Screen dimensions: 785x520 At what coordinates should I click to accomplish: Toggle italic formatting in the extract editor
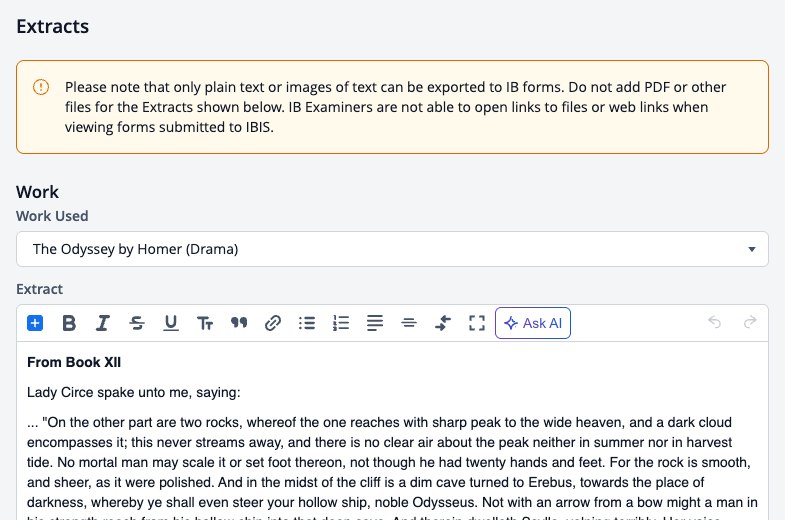(x=103, y=323)
